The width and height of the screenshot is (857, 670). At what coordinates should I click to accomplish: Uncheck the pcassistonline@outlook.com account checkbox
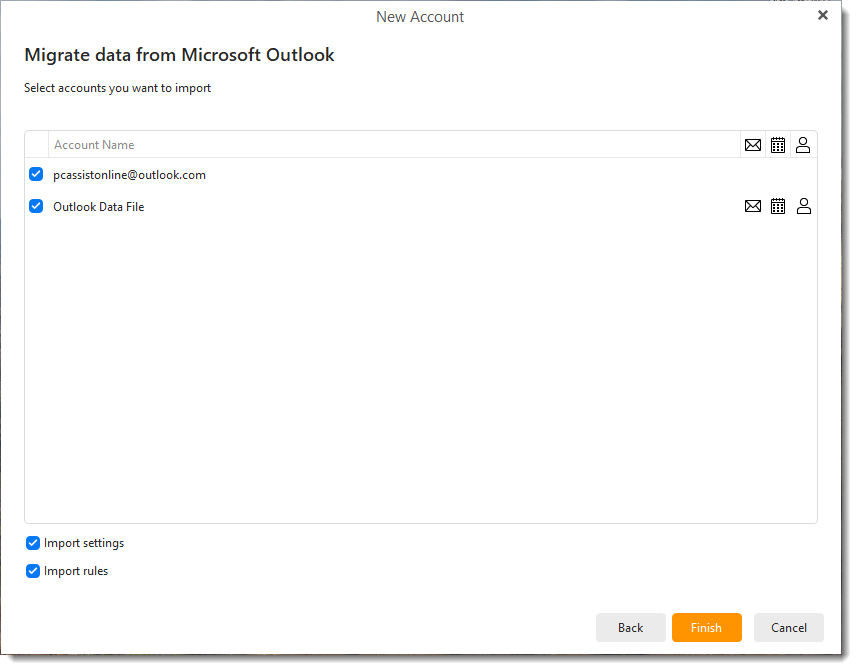(x=36, y=175)
